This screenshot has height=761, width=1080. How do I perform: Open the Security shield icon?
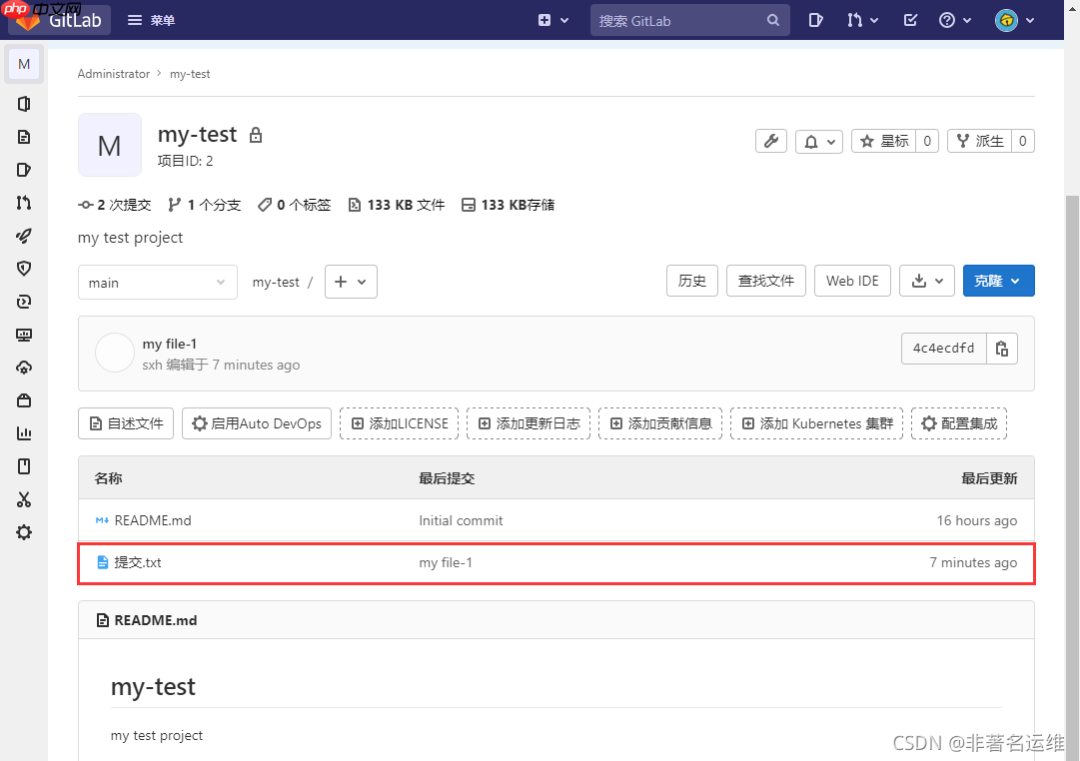(23, 268)
